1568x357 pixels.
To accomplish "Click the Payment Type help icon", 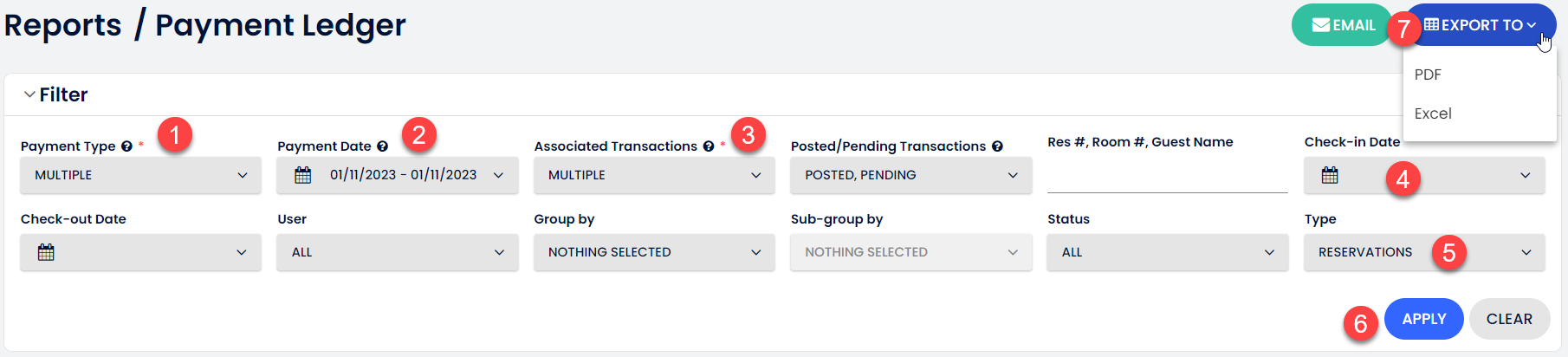I will [x=126, y=146].
